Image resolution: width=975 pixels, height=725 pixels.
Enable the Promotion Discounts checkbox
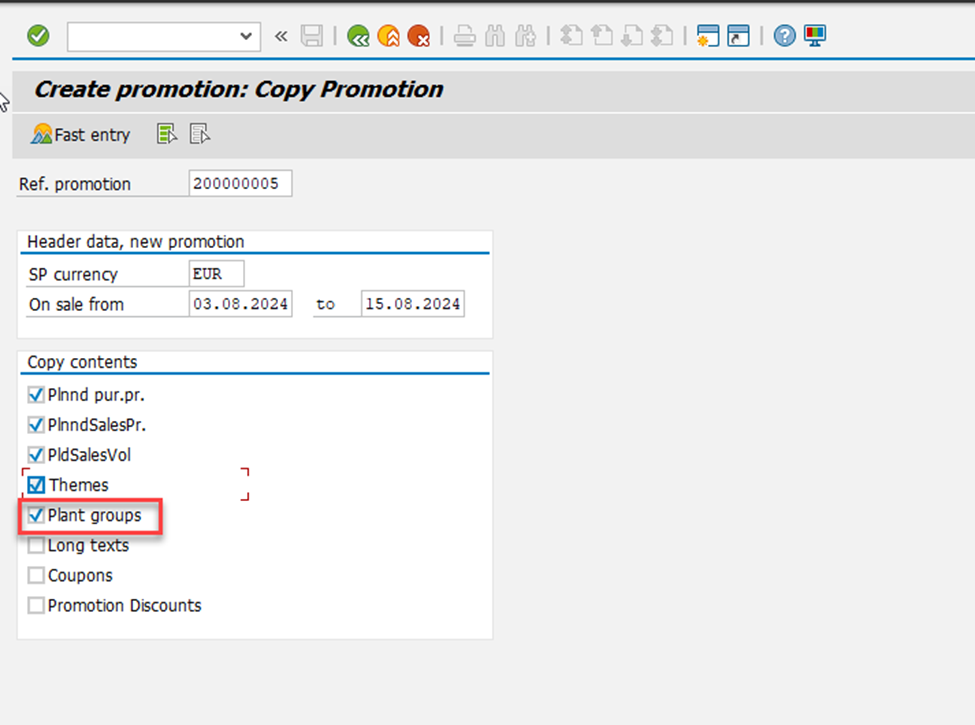click(x=36, y=606)
